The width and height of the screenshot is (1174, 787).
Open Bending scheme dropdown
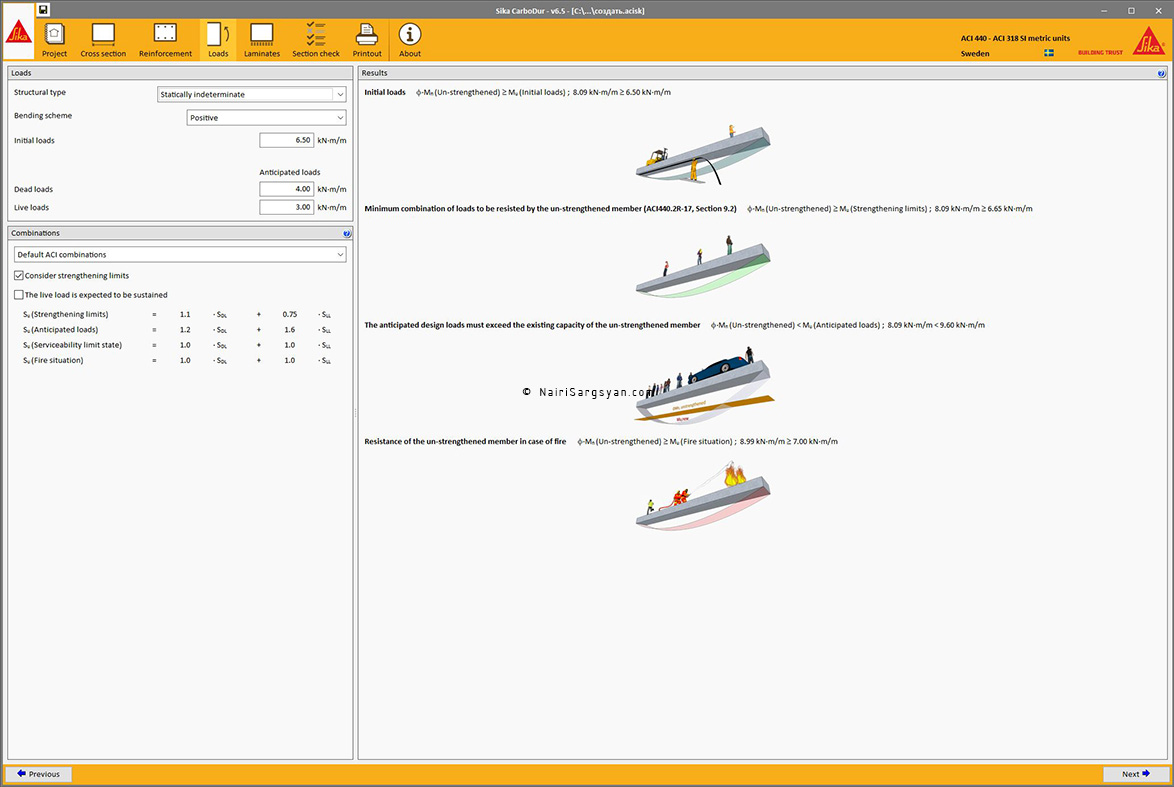coord(266,118)
